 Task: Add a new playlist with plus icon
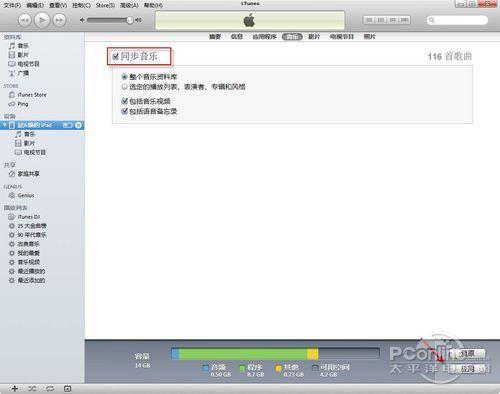pos(15,389)
